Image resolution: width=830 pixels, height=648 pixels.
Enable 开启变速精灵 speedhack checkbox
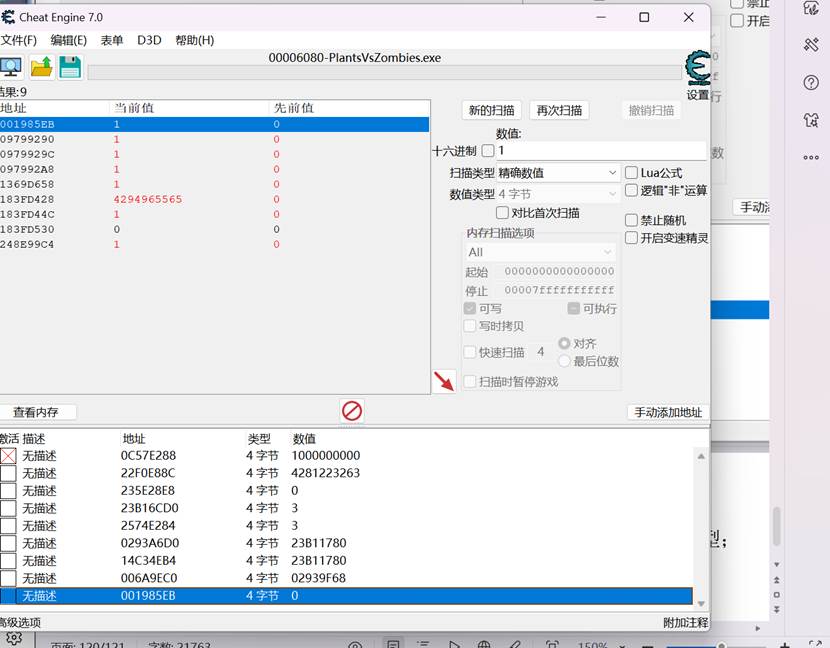pos(631,238)
